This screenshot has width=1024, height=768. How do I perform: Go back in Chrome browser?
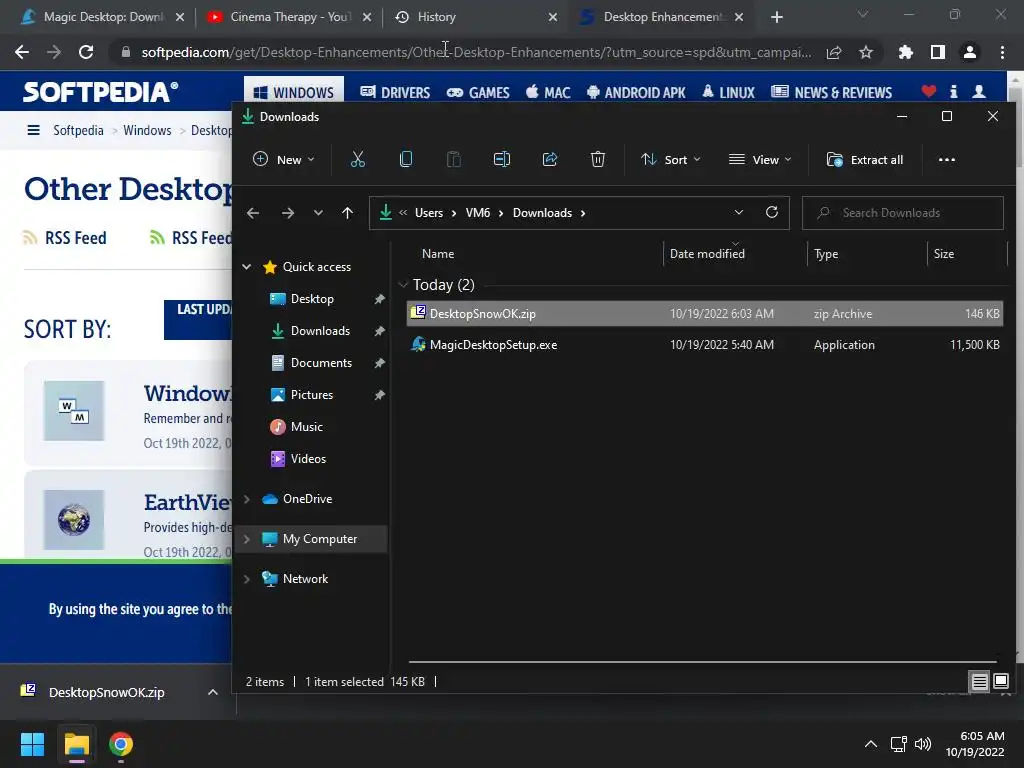tap(22, 52)
